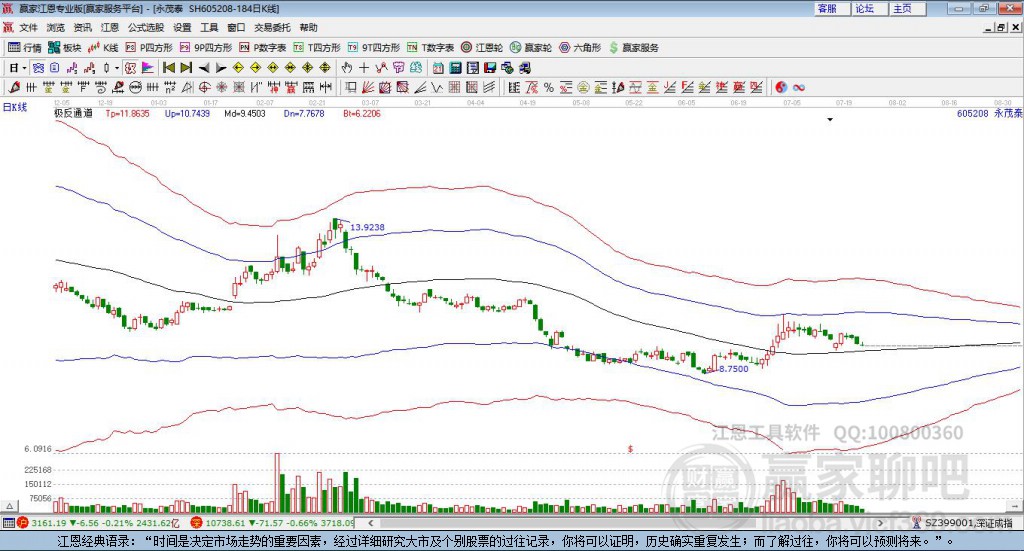The height and width of the screenshot is (551, 1024).
Task: Open the 交易委托 menu
Action: click(272, 27)
